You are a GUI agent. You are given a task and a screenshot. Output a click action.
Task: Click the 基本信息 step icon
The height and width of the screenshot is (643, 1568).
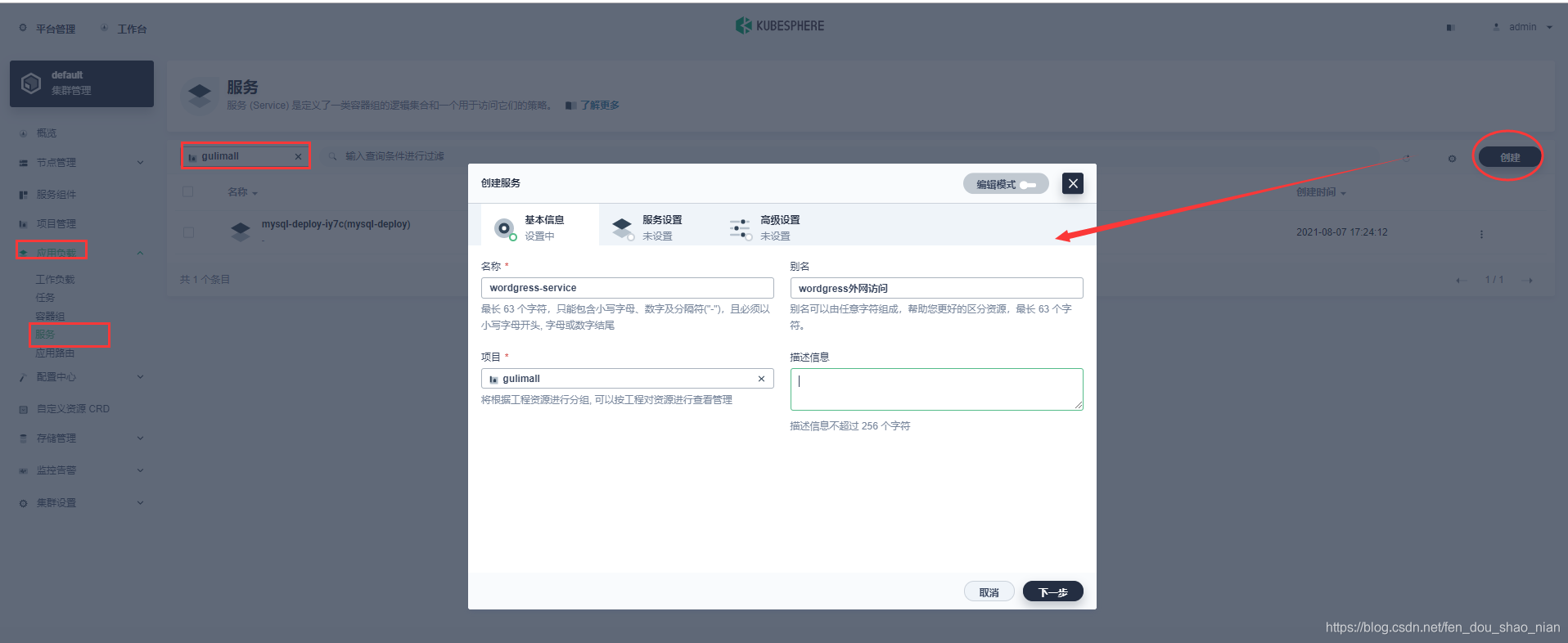505,228
